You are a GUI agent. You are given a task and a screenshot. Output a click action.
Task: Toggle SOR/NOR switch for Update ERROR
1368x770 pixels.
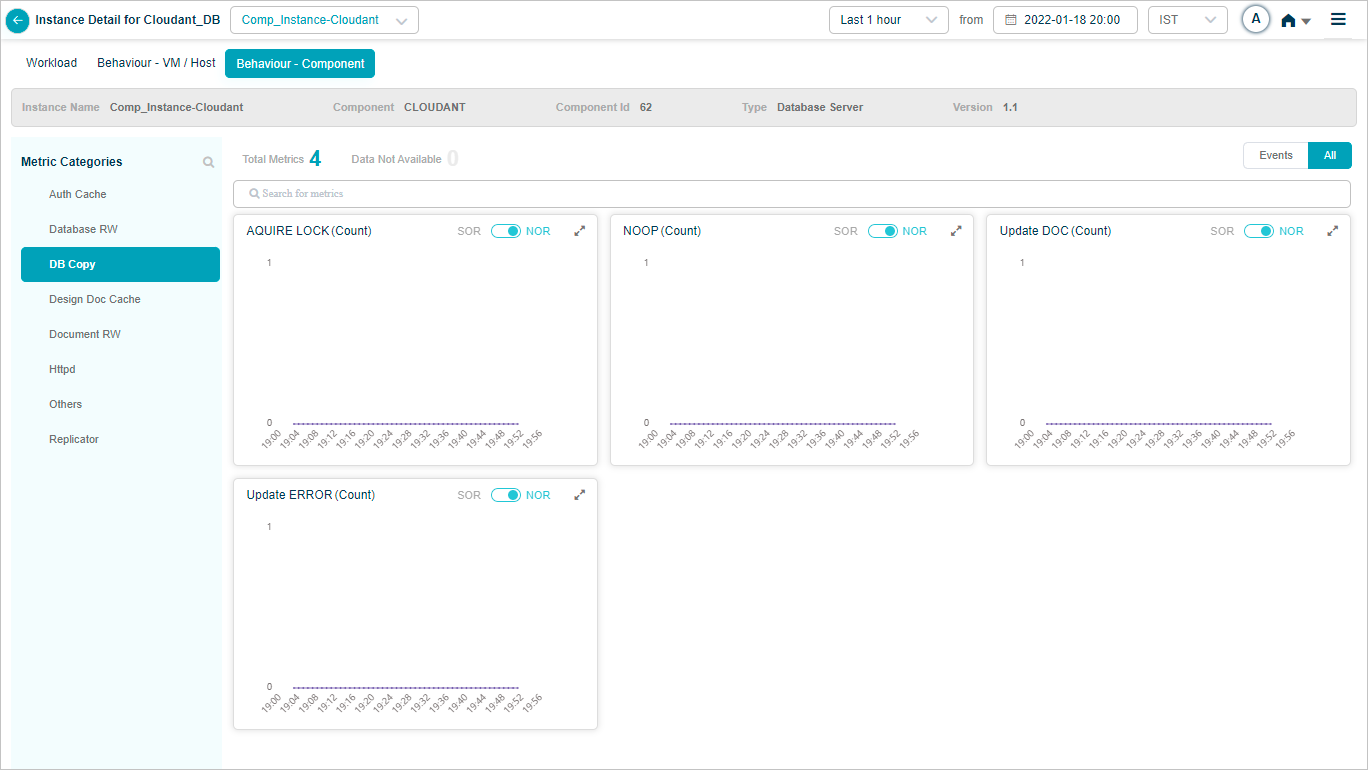pos(506,495)
